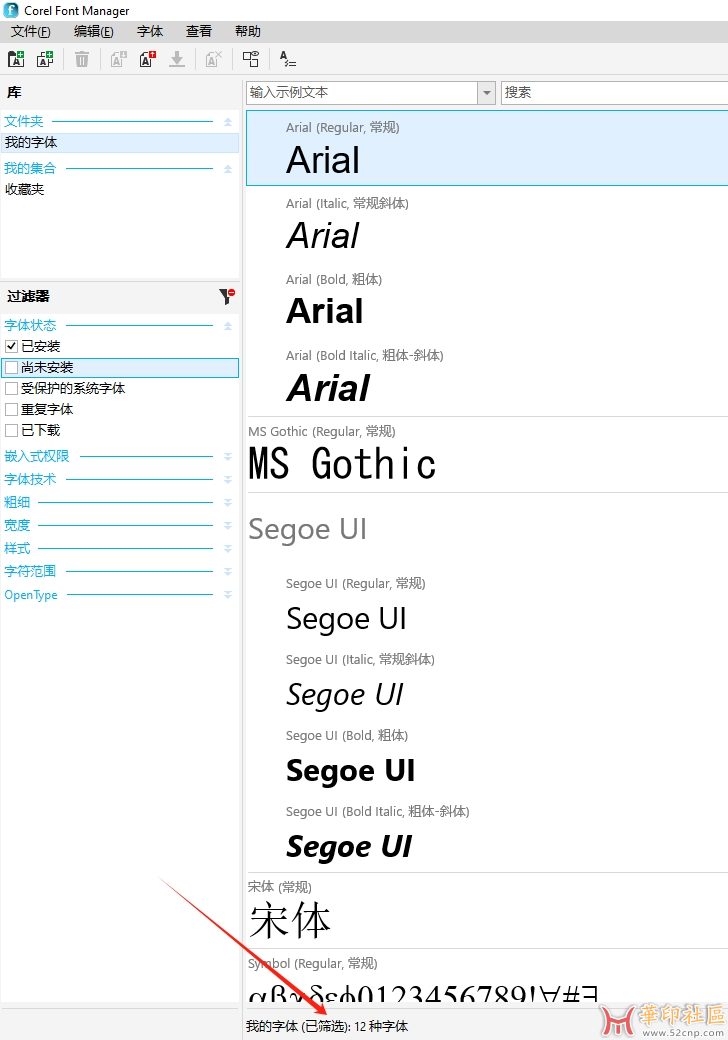
Task: Click the add collection toolbar icon
Action: (x=45, y=60)
